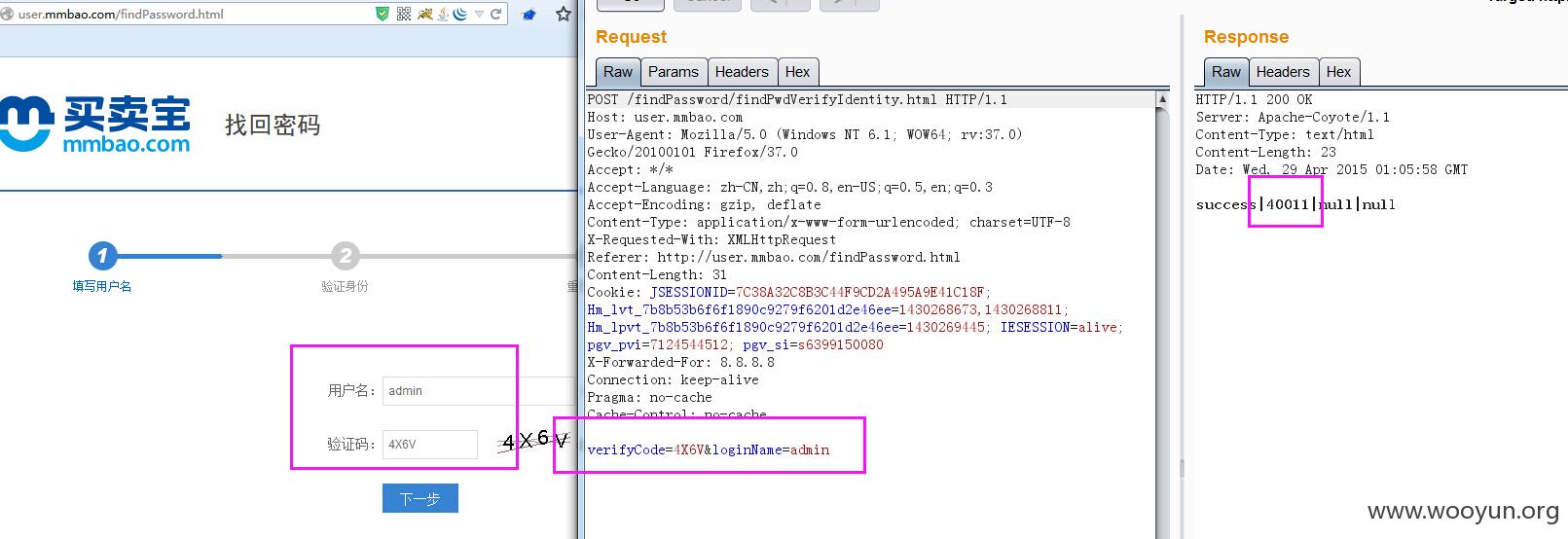The image size is (1568, 539).
Task: Click the Cookie JSESSIONID line
Action: pyautogui.click(x=789, y=292)
